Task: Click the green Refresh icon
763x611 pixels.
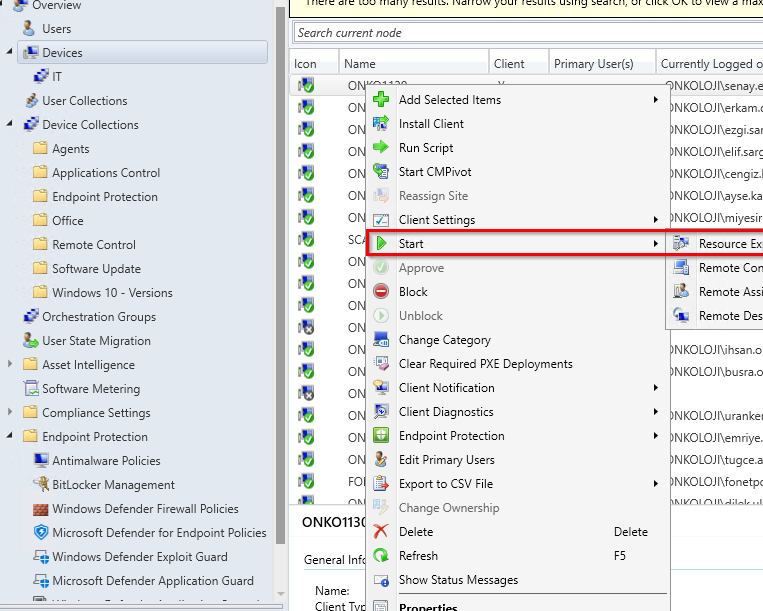Action: [381, 555]
